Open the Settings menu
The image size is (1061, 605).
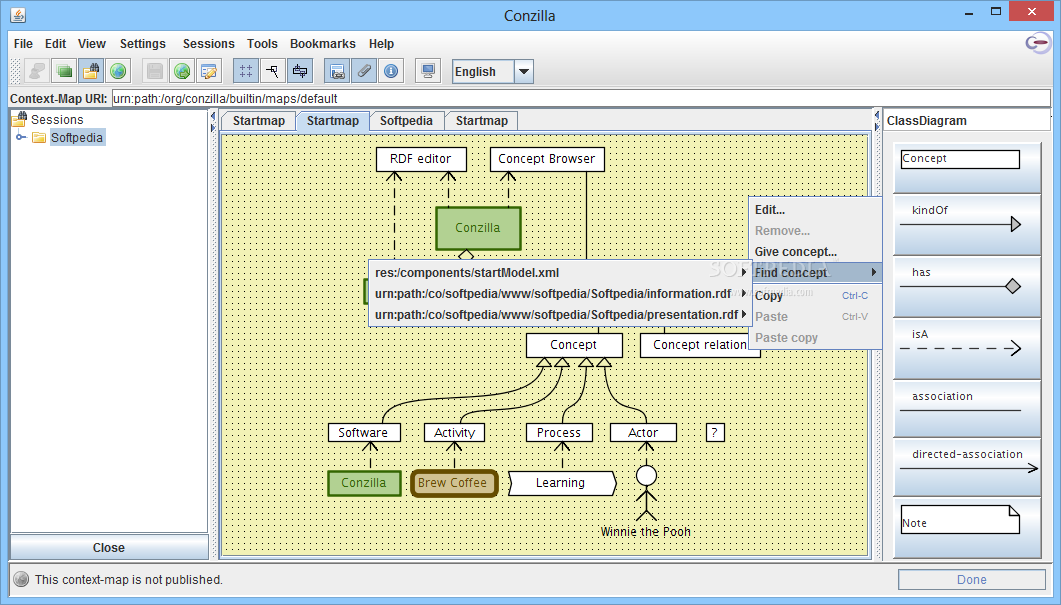point(143,43)
